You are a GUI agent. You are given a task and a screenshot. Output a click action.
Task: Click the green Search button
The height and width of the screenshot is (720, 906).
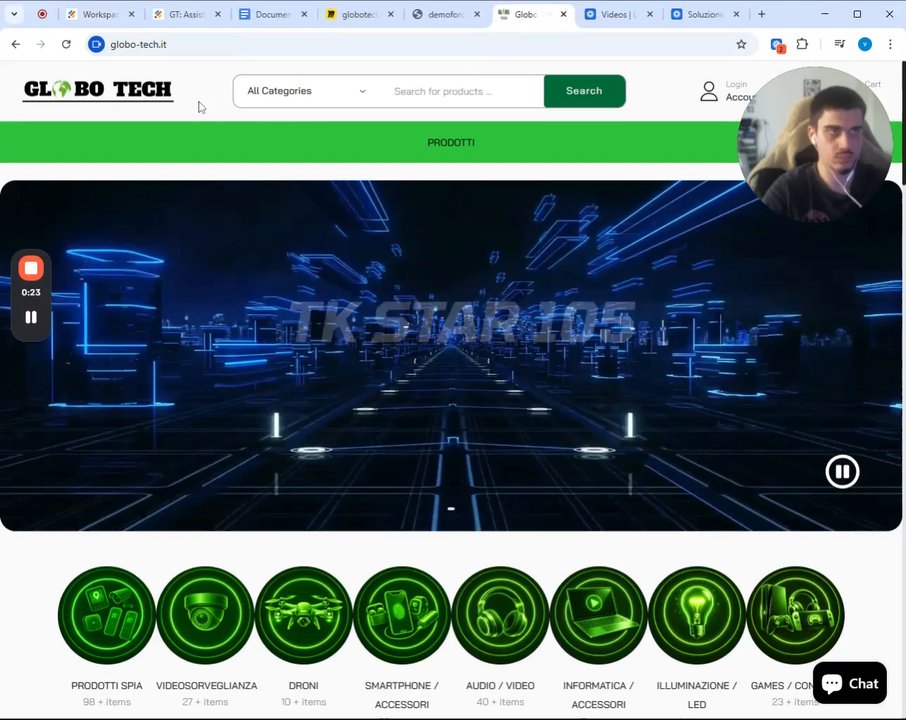tap(584, 91)
